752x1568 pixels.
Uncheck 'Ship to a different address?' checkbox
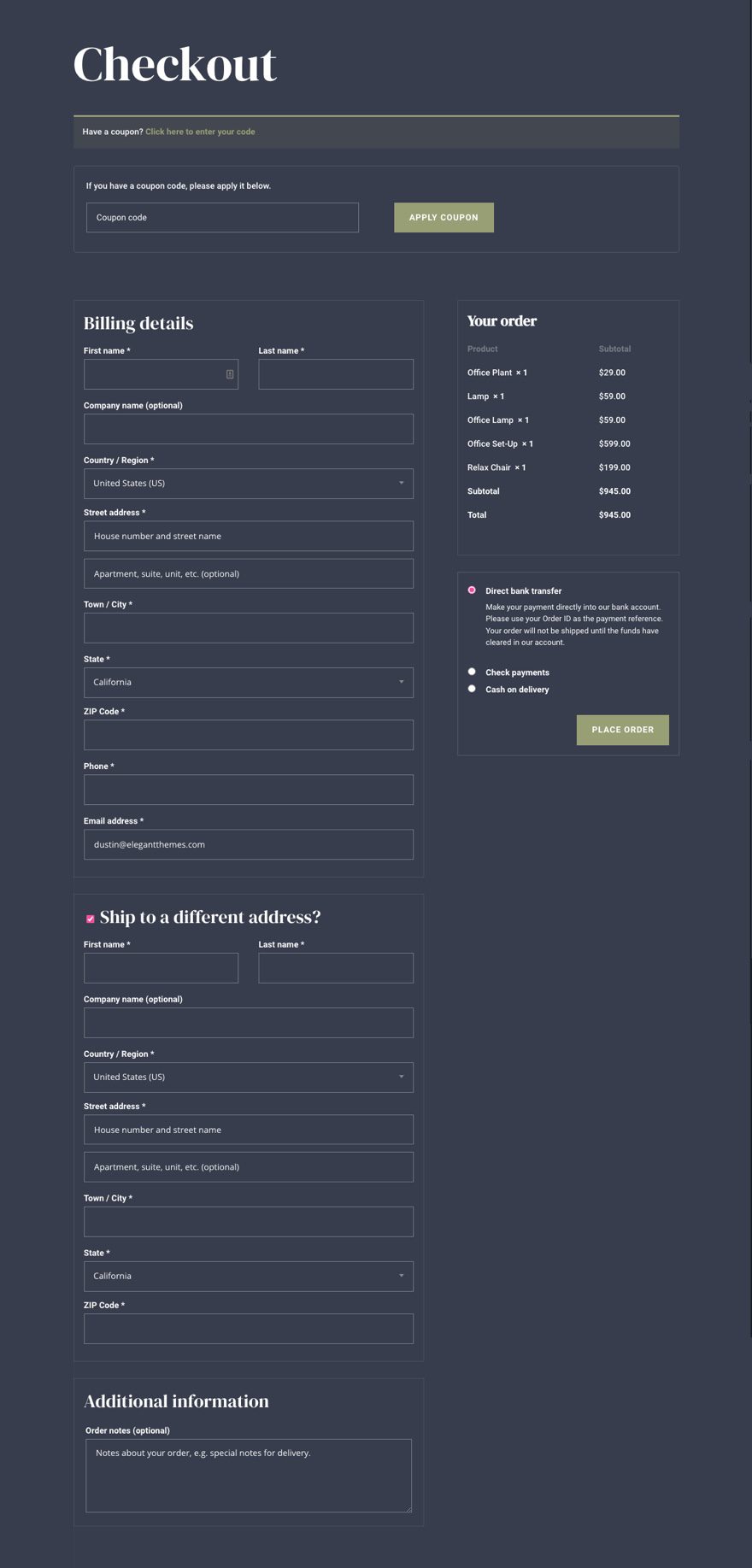91,919
